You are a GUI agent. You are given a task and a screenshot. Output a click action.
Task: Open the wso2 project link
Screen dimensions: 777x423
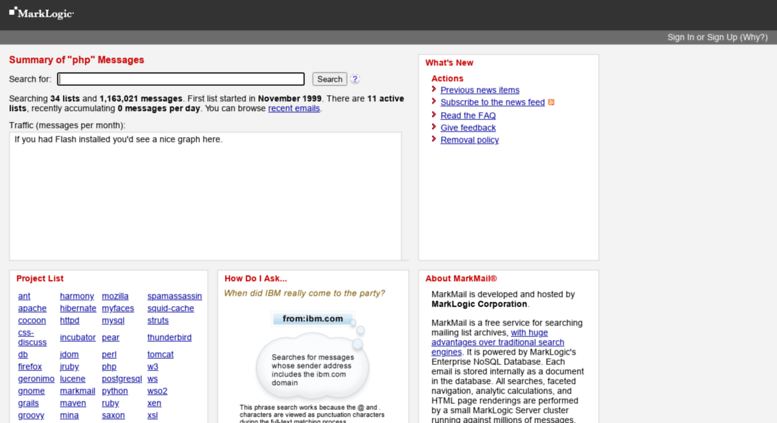tap(157, 391)
